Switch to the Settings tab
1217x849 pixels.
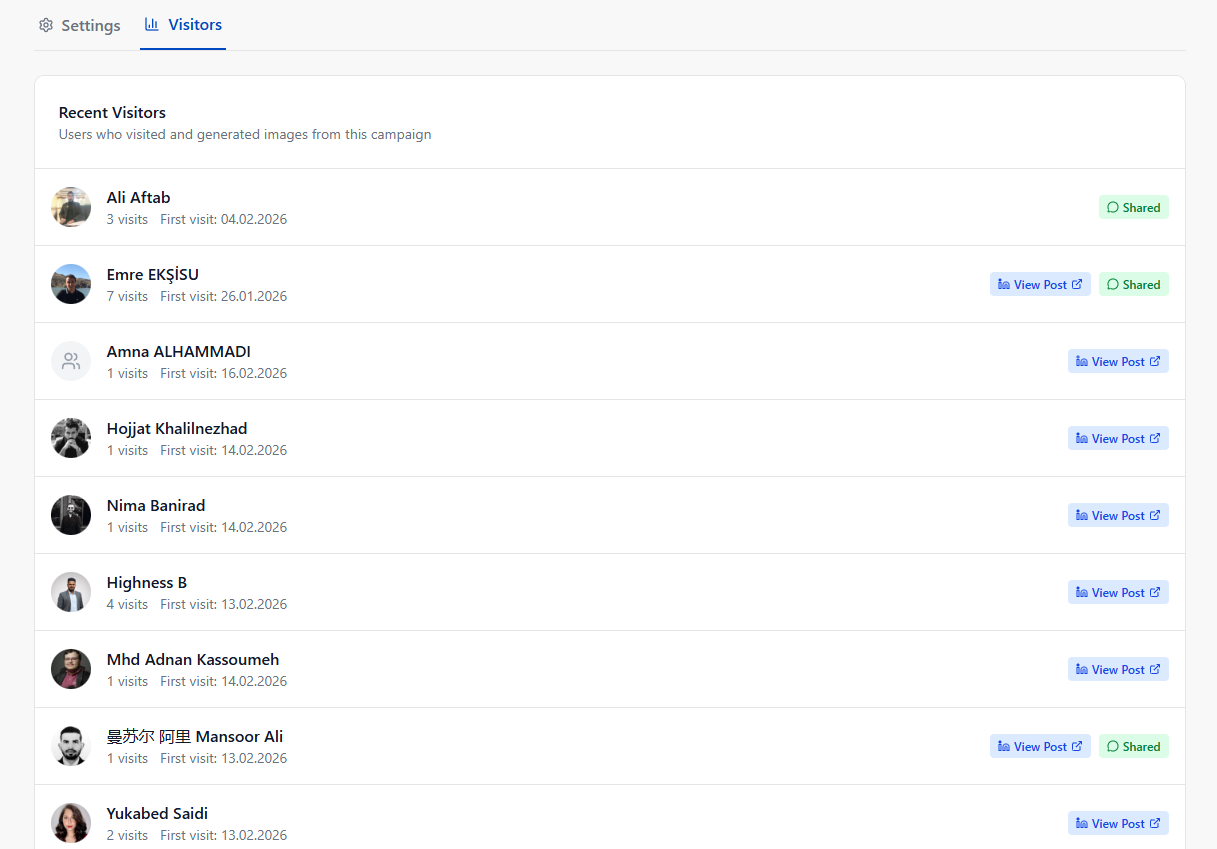79,24
